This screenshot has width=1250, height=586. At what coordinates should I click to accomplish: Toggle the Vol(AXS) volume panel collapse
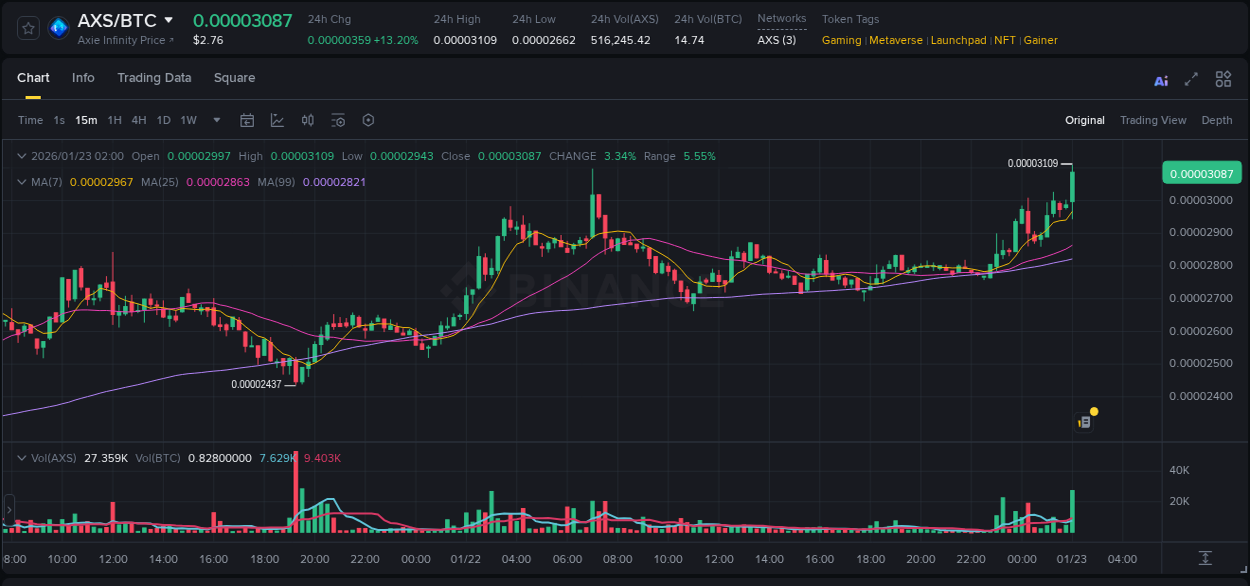point(22,457)
